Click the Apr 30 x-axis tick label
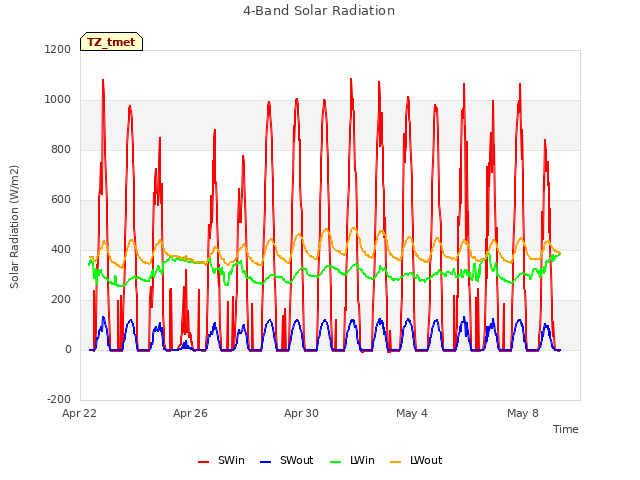Screen dimensions: 640x480 pos(301,413)
